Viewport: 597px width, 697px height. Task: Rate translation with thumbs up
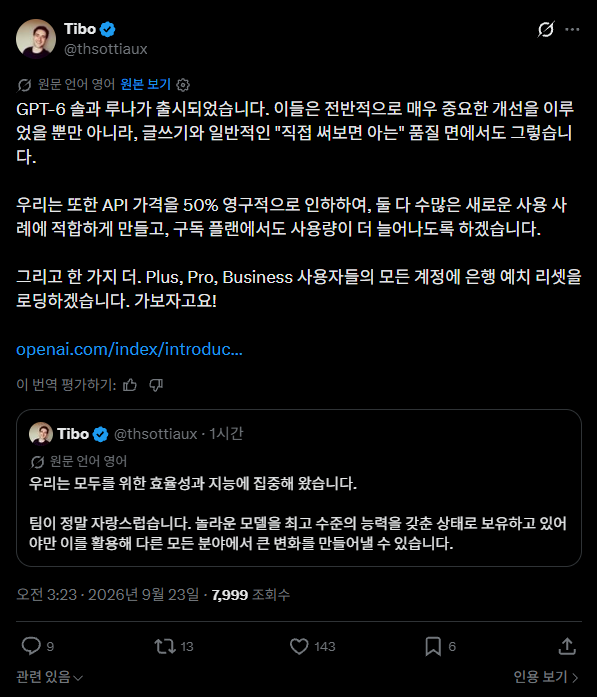tap(130, 385)
